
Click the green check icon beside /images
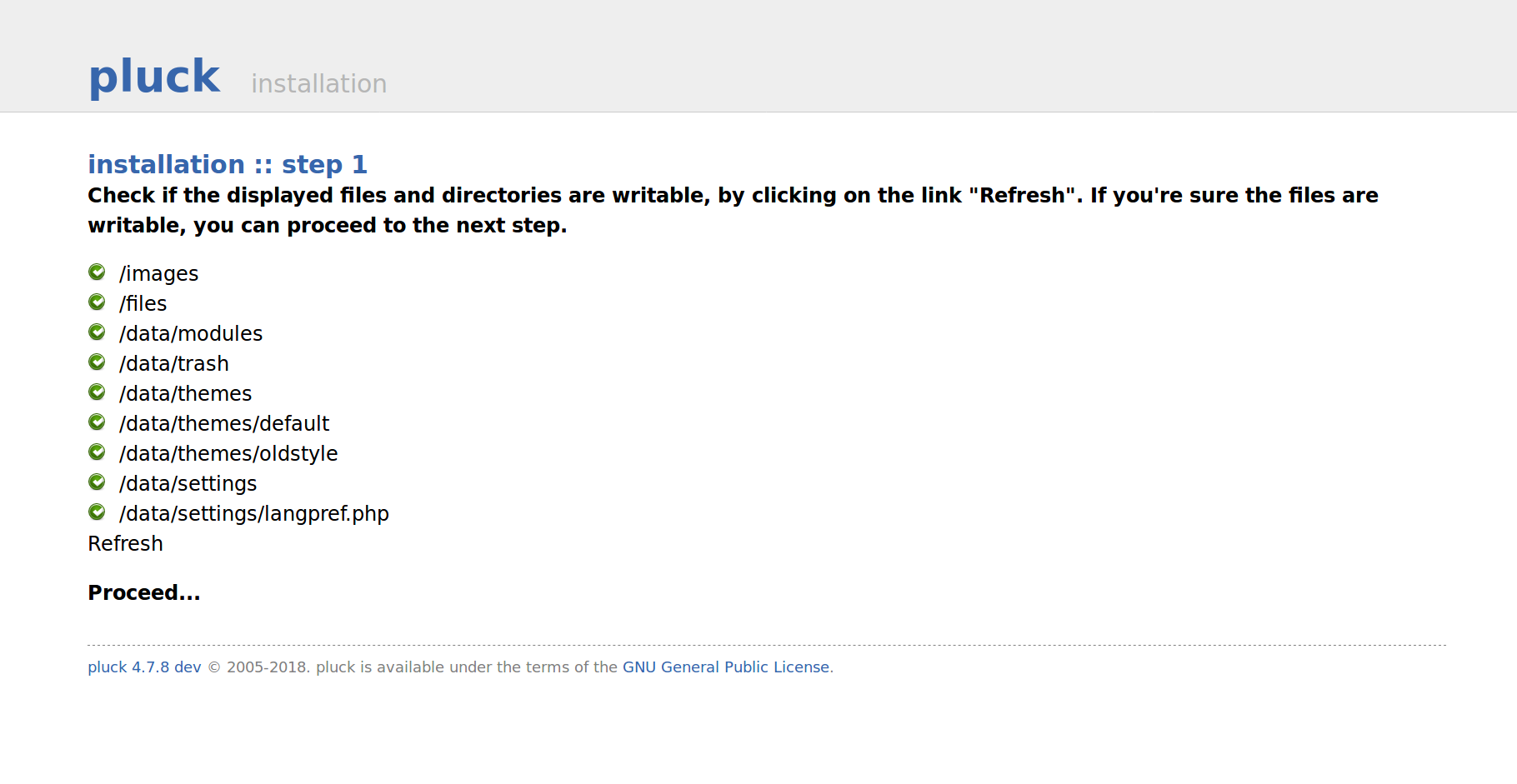click(x=97, y=272)
